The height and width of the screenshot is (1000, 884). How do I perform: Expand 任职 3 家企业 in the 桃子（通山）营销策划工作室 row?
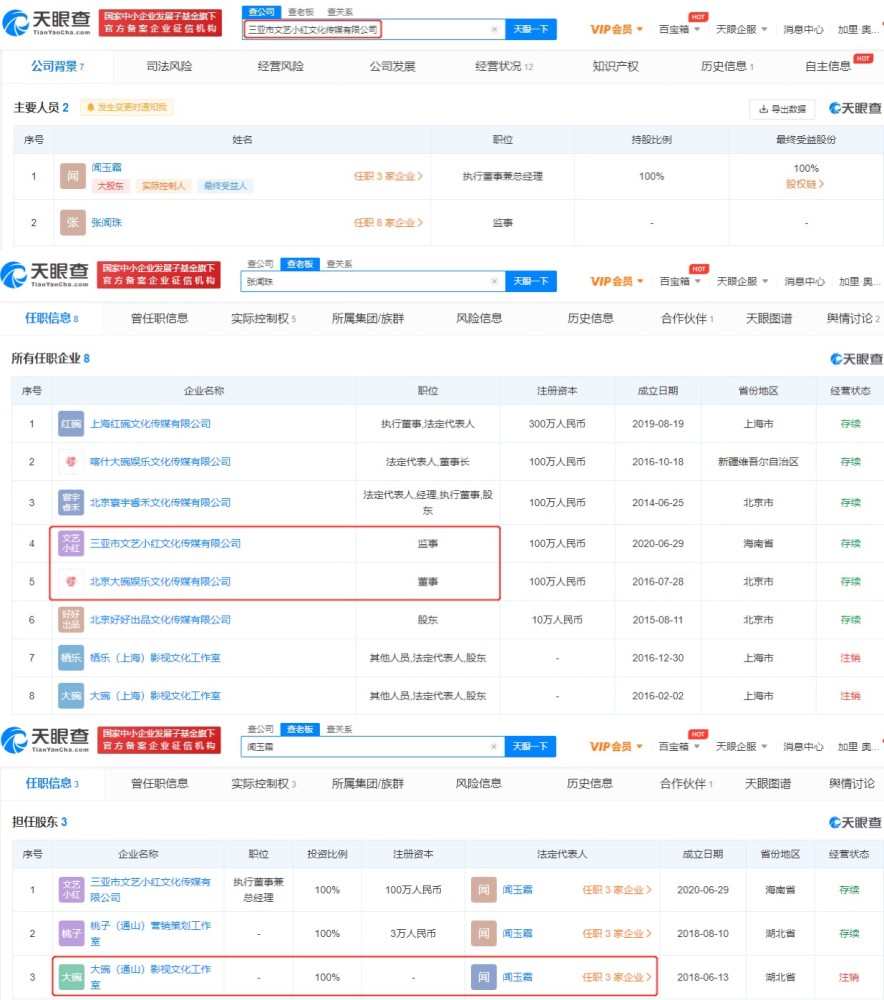pos(617,933)
